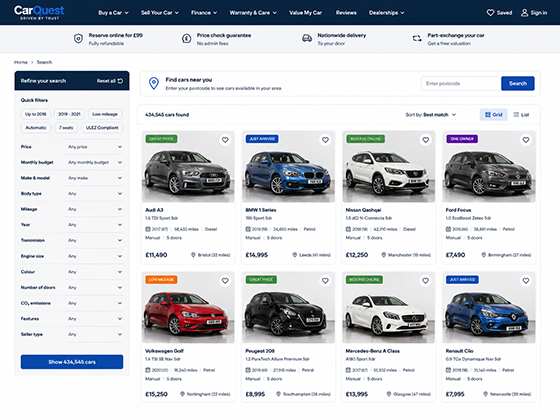
Task: Expand the Monthly budget dropdown
Action: tap(94, 162)
